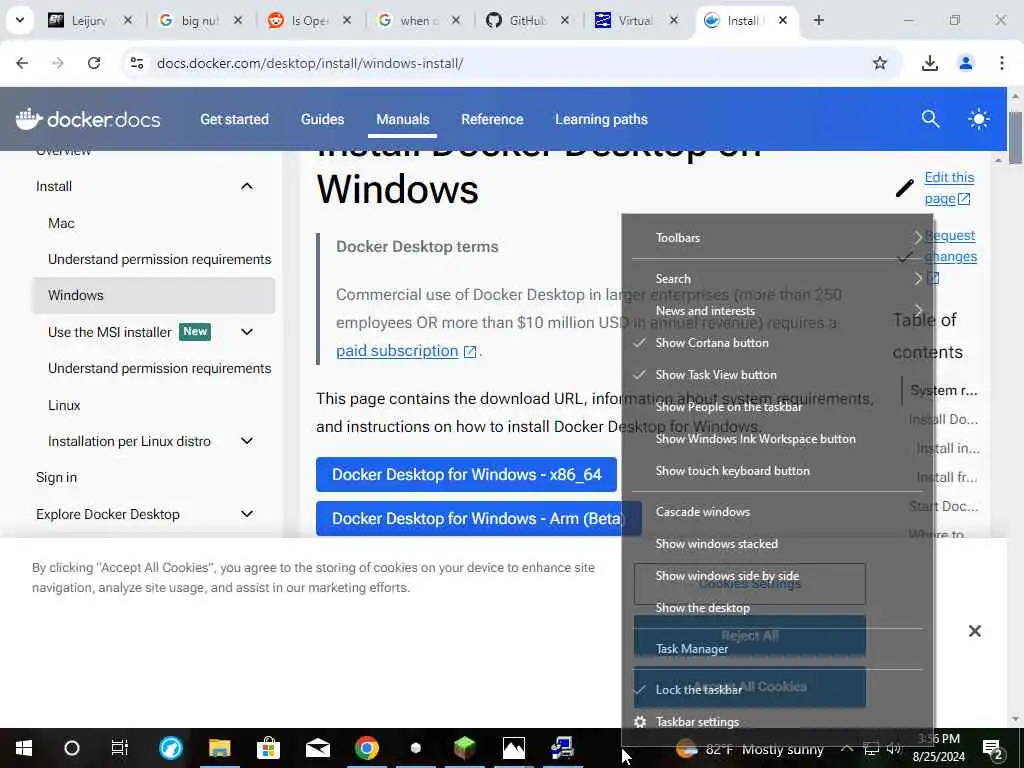The image size is (1024, 768).
Task: Open Edit this page link
Action: [x=950, y=188]
